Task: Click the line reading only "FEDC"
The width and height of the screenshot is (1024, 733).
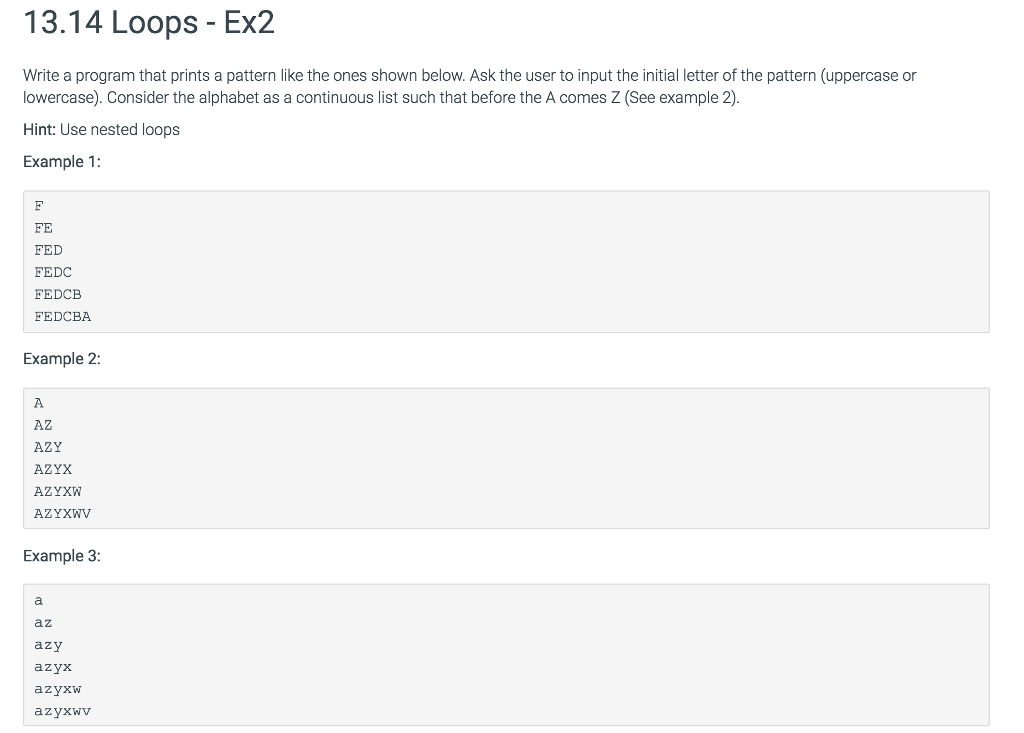Action: tap(53, 272)
